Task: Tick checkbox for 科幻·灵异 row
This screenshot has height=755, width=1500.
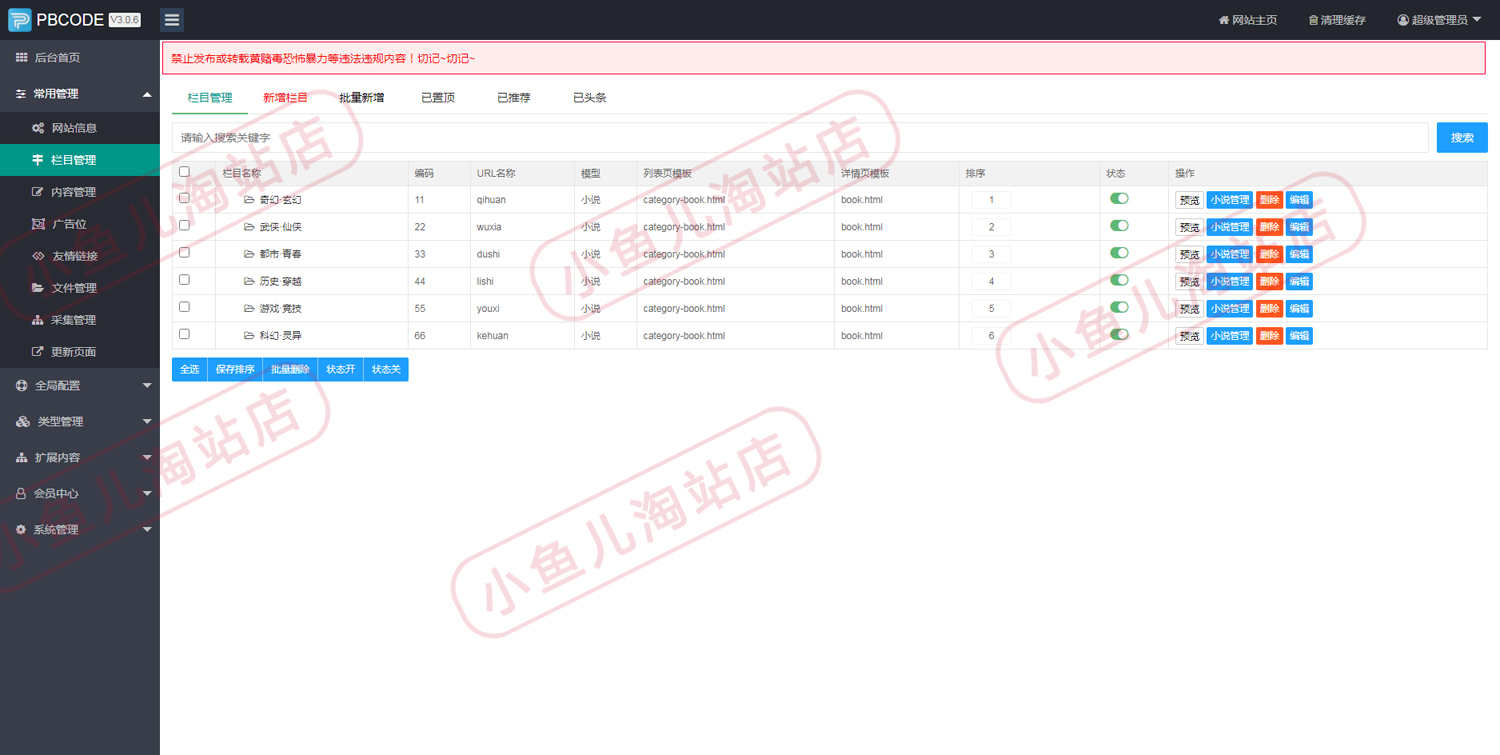Action: [x=184, y=333]
